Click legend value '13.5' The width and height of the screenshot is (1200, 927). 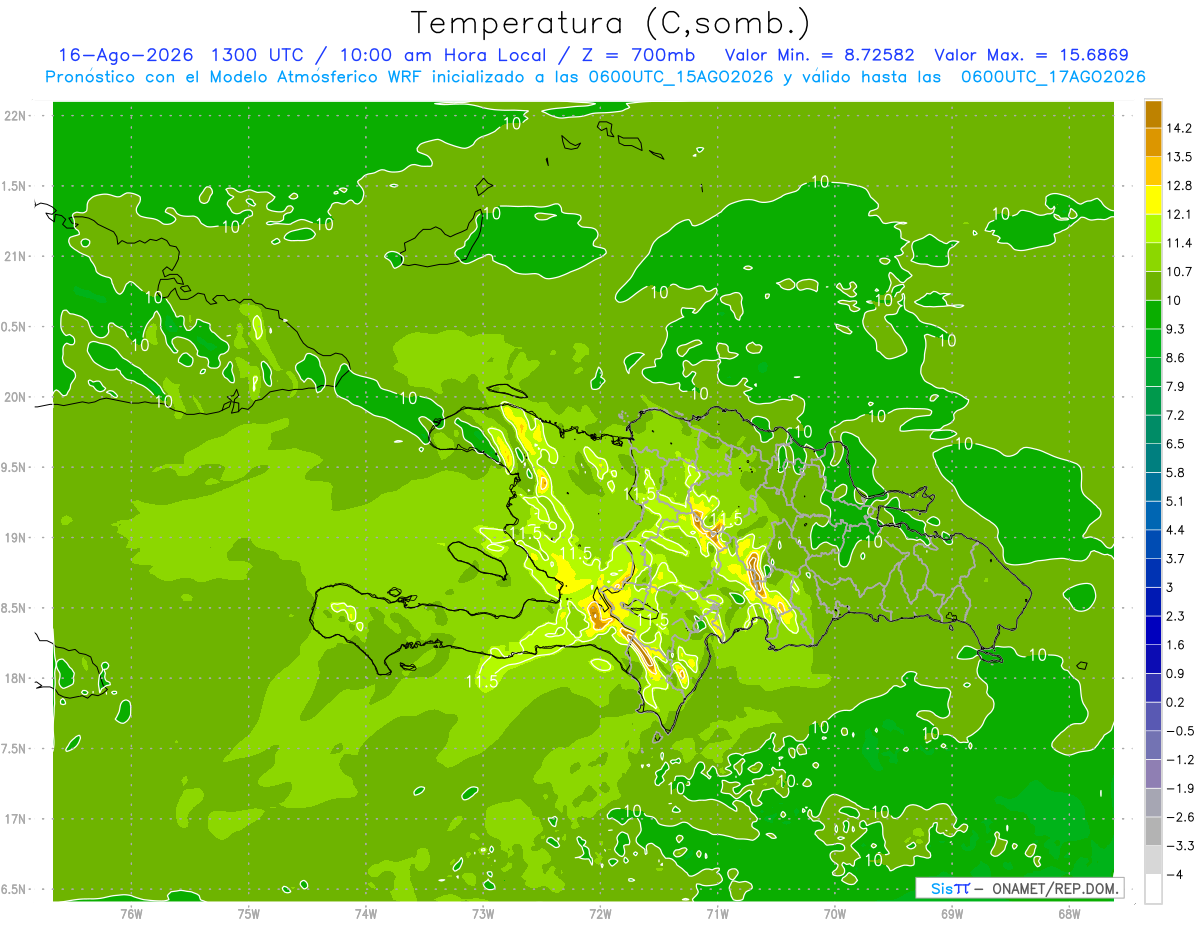pyautogui.click(x=1179, y=157)
